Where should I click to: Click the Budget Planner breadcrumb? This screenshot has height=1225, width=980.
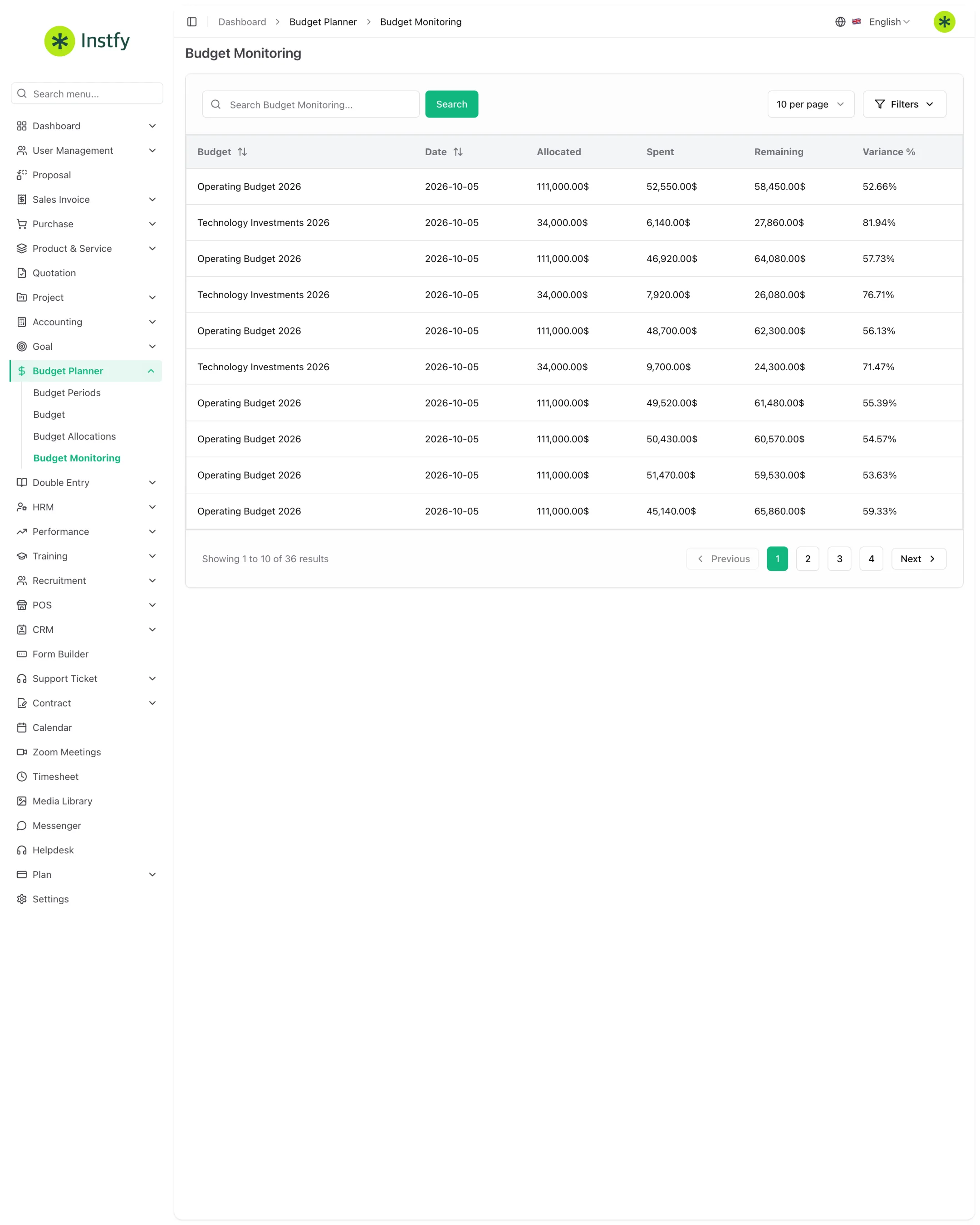323,22
